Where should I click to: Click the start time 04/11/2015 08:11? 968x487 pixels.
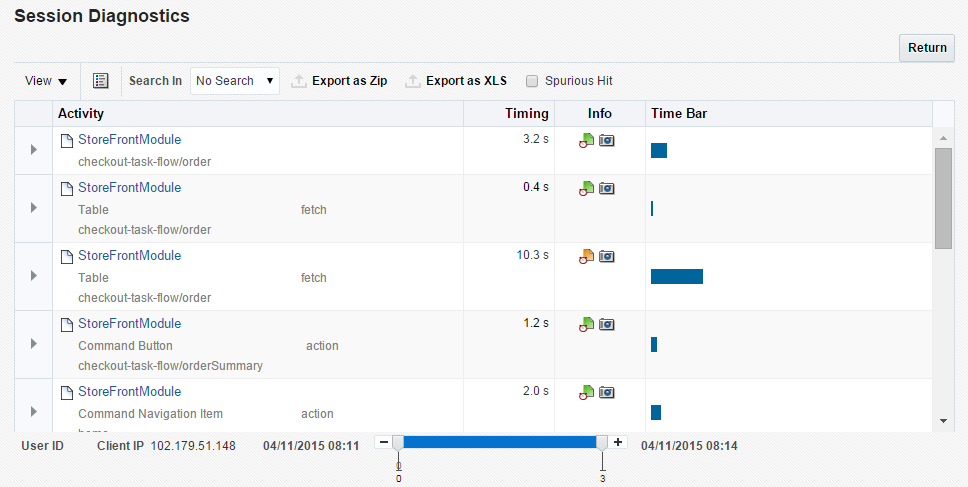[311, 446]
